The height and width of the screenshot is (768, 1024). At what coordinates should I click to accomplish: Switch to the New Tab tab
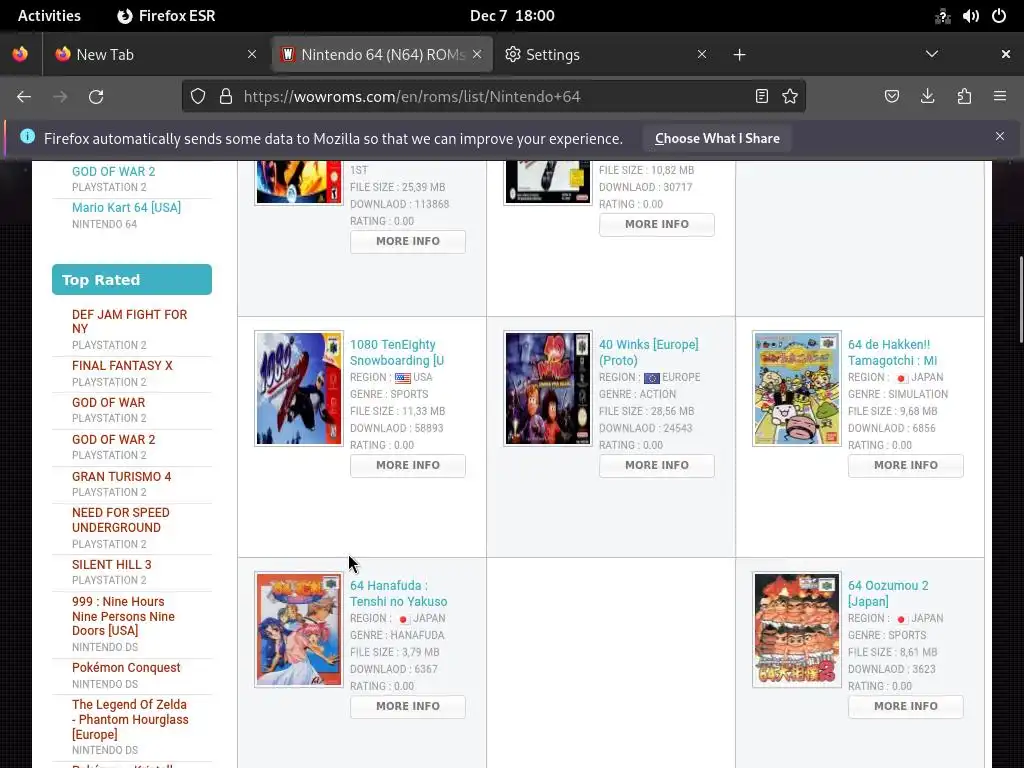click(157, 54)
